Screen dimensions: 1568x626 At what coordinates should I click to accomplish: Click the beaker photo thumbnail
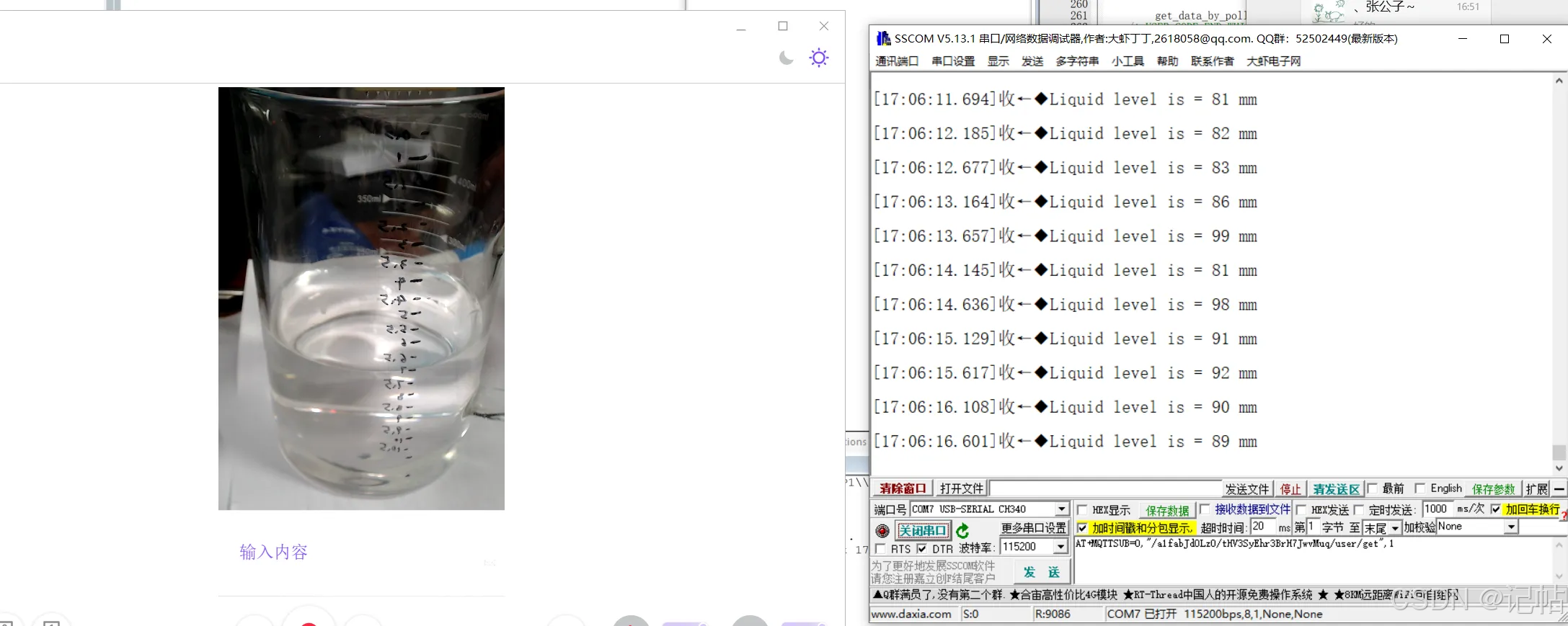tap(361, 298)
